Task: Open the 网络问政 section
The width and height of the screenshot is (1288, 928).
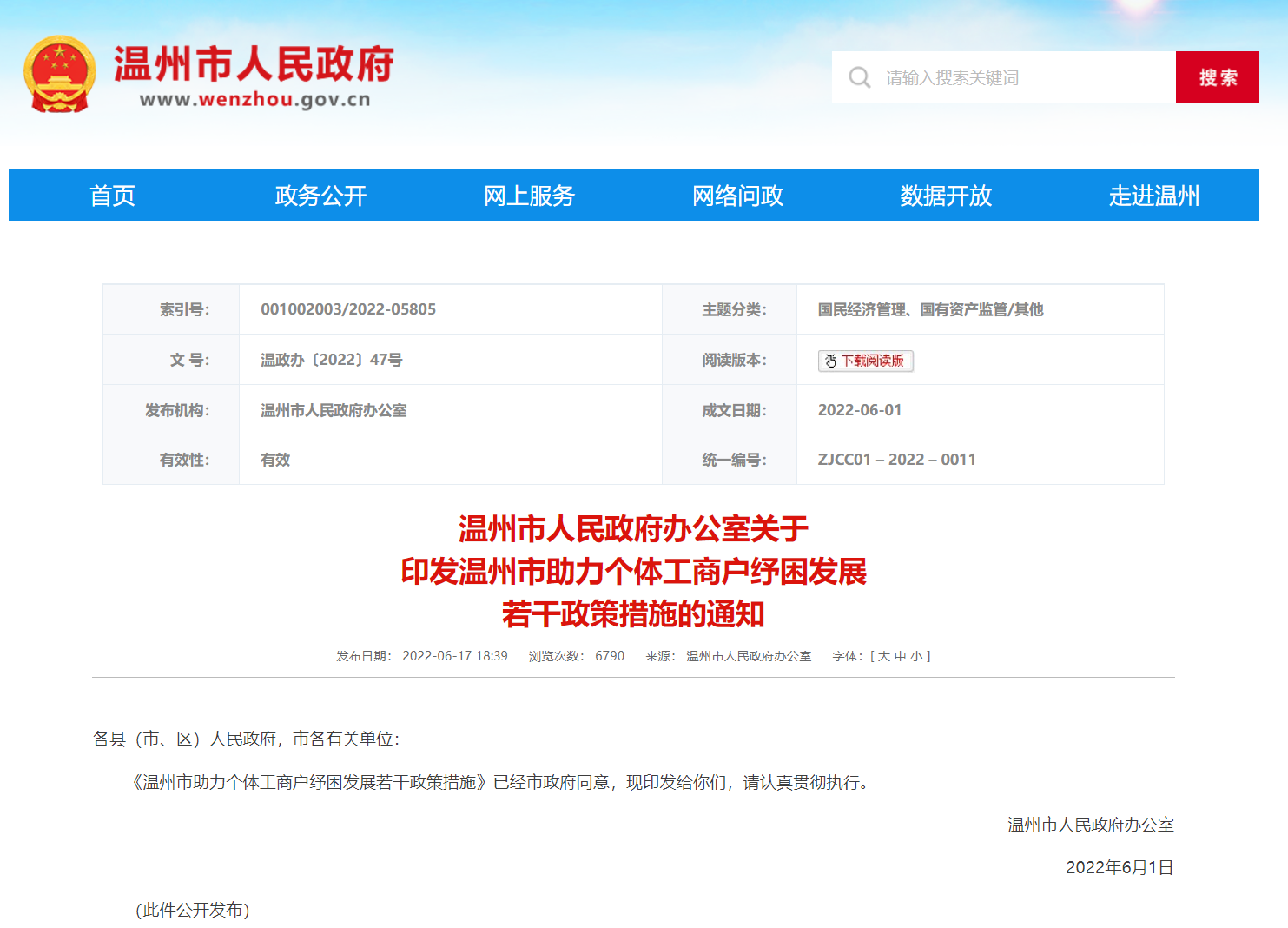Action: click(737, 196)
